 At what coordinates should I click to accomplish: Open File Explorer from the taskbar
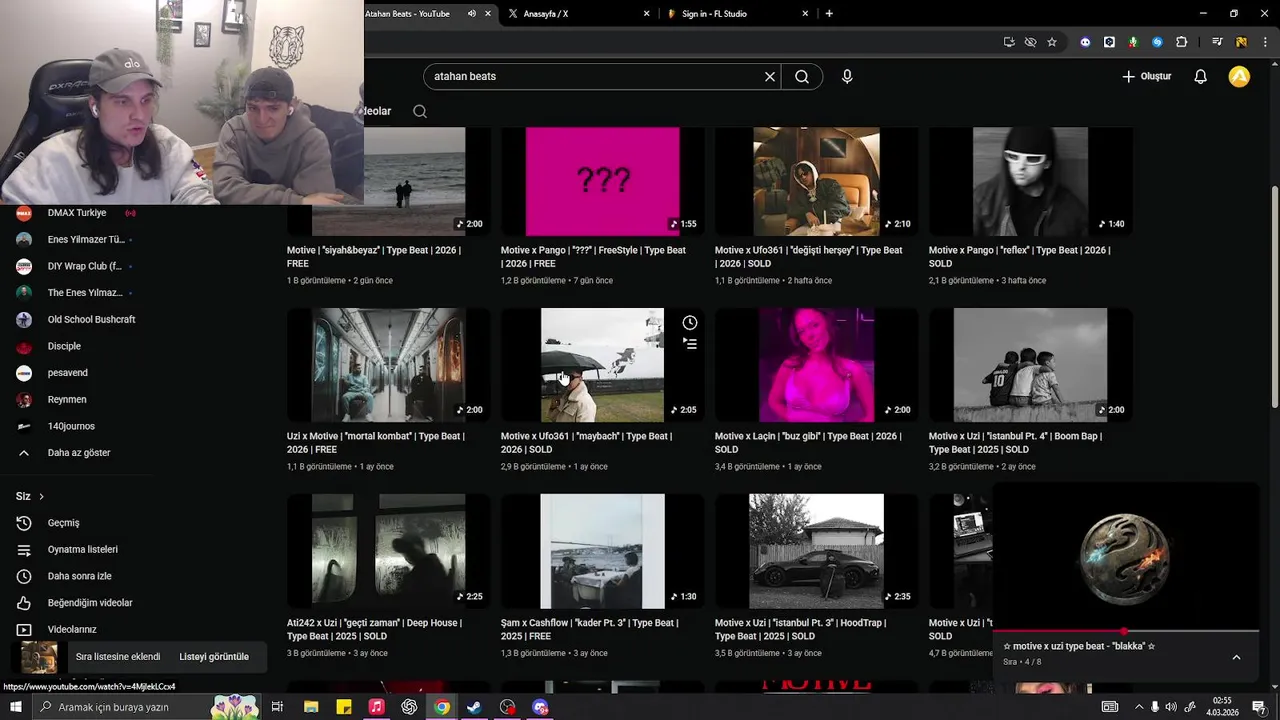pos(311,707)
